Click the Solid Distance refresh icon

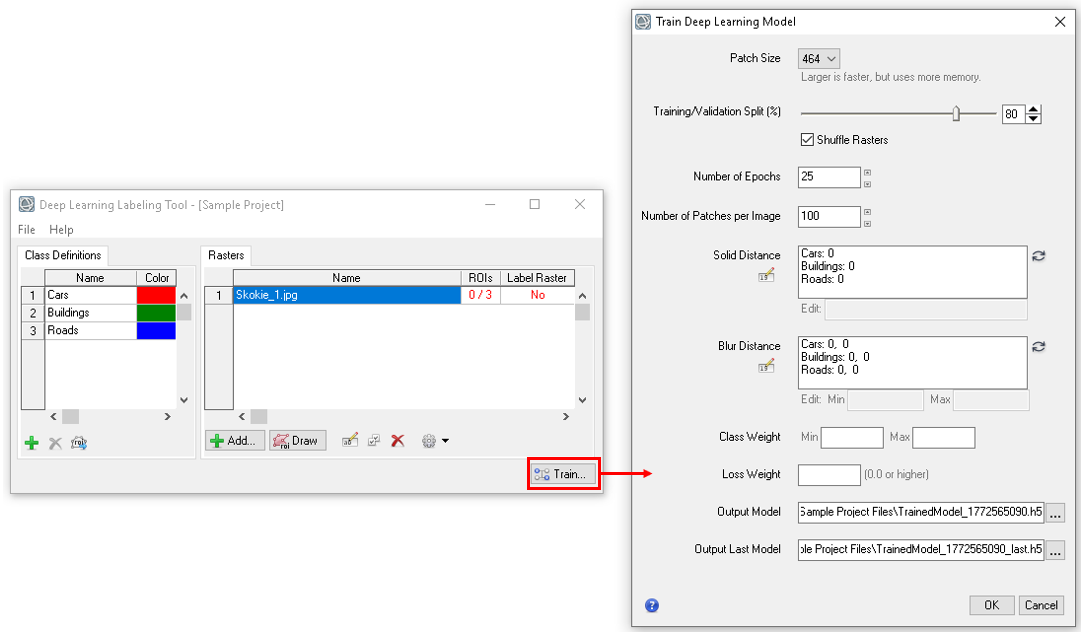click(x=1038, y=256)
